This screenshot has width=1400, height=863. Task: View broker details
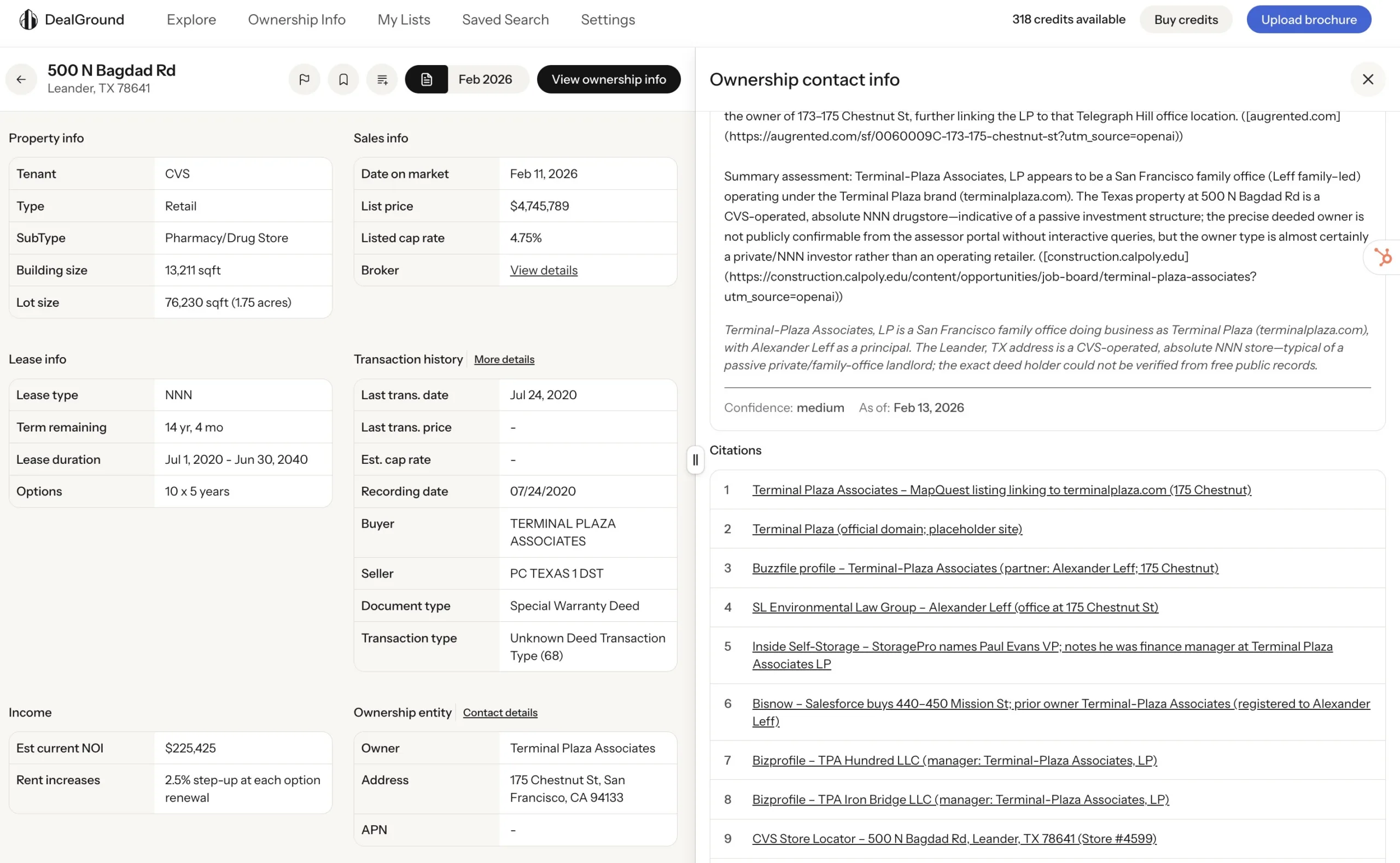[542, 270]
